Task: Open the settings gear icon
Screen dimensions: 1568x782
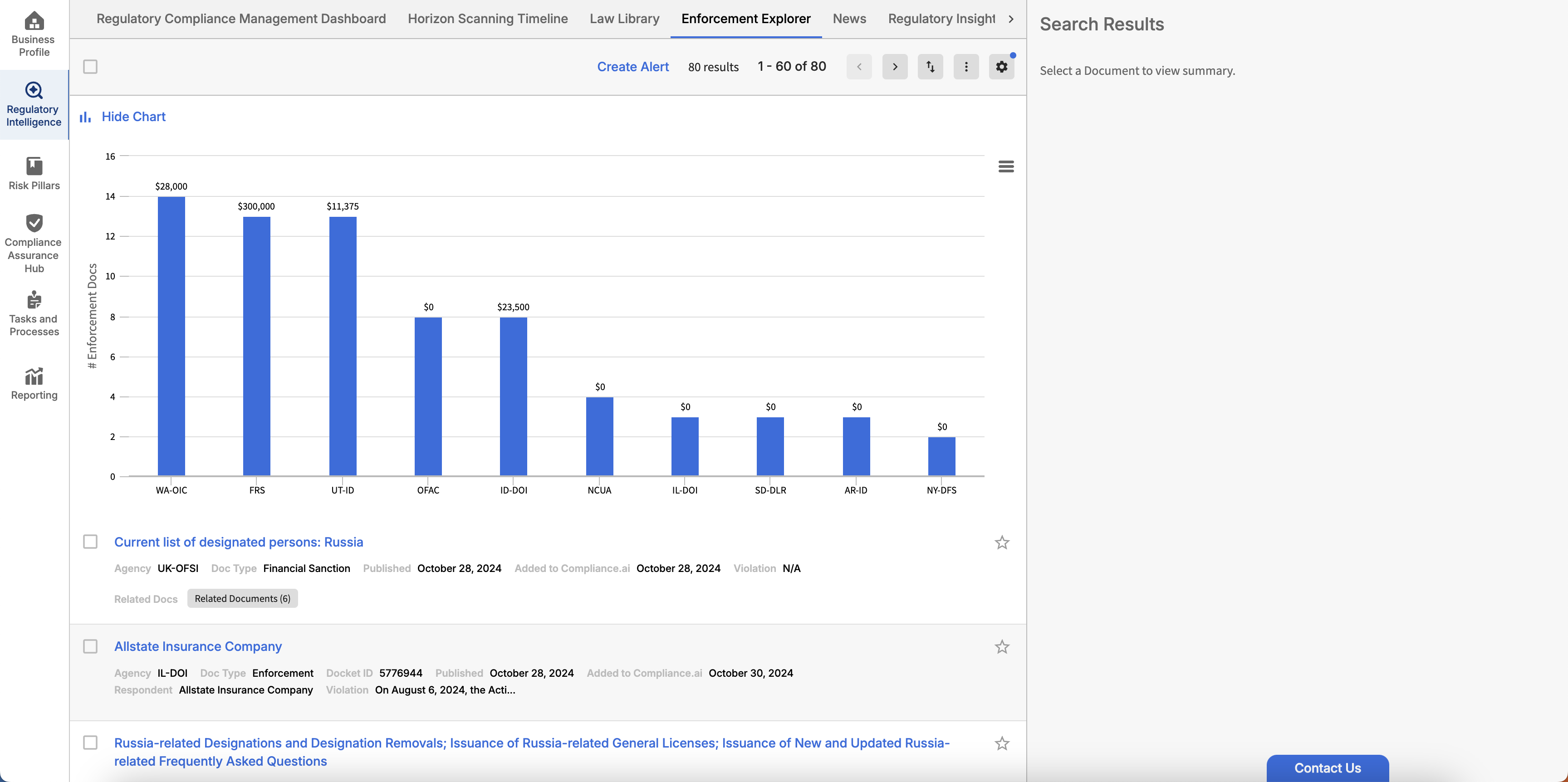Action: pyautogui.click(x=1001, y=67)
